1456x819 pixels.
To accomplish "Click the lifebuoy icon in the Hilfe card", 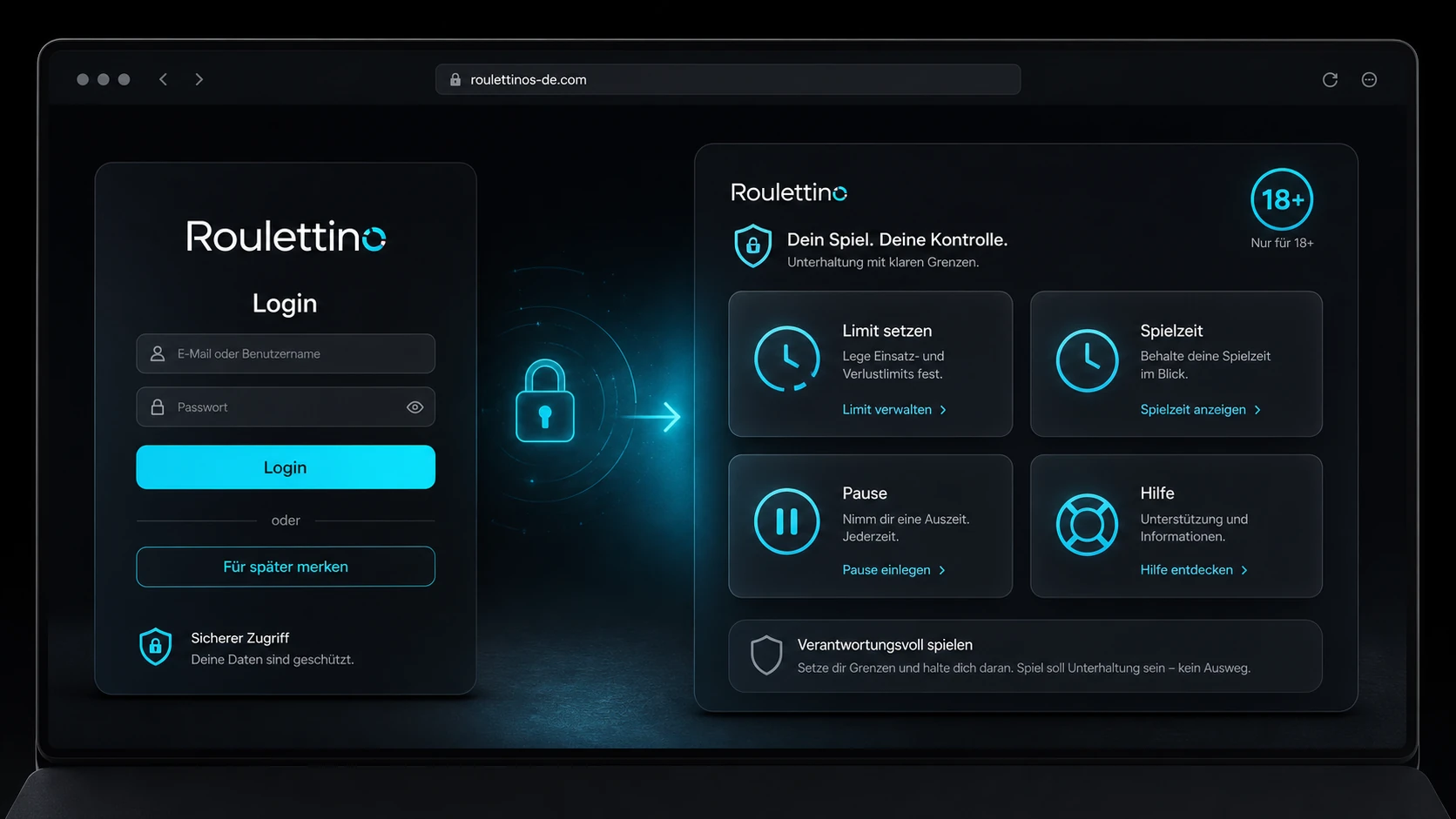I will pyautogui.click(x=1087, y=524).
